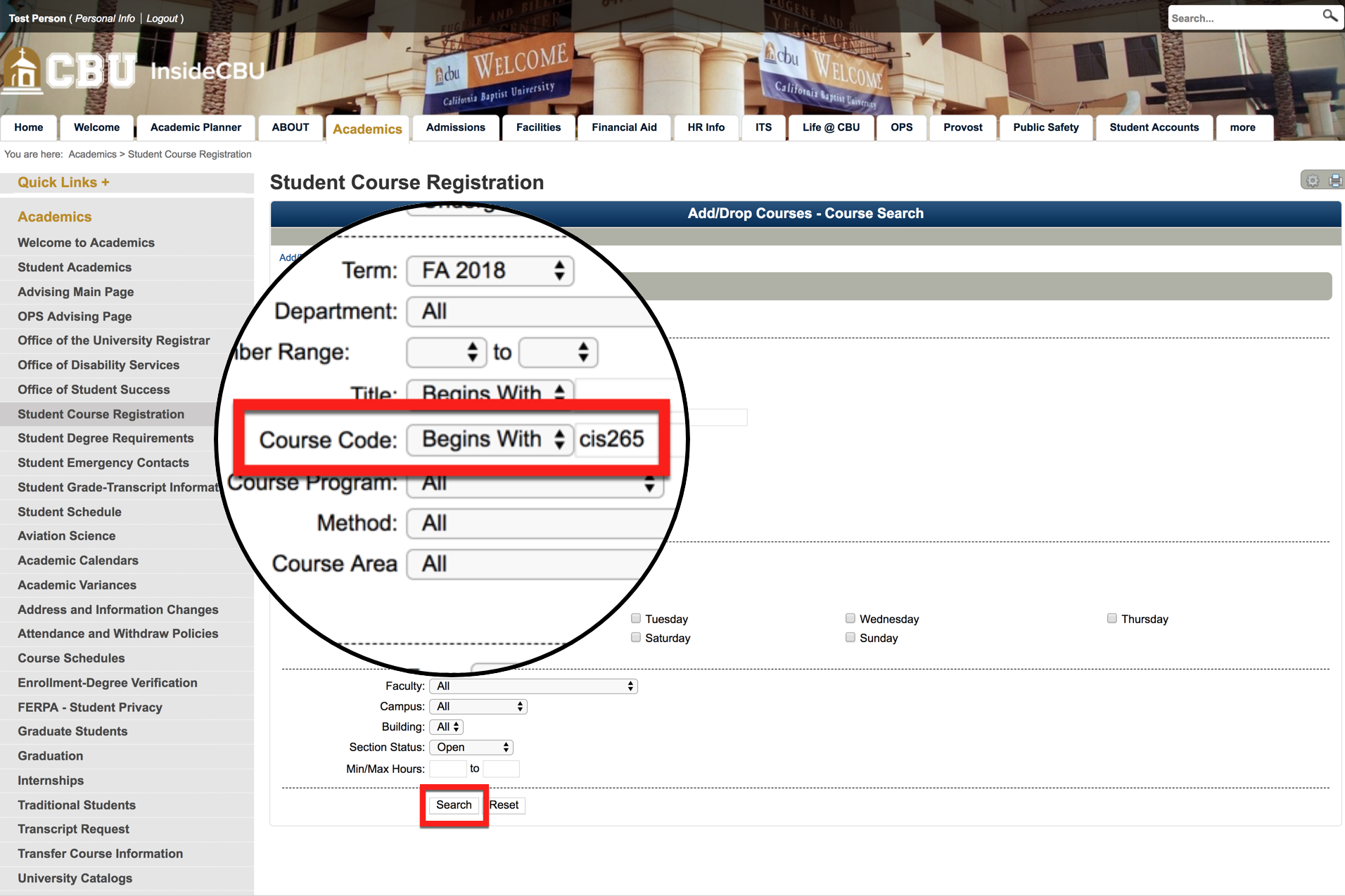Open the Building dropdown

(447, 727)
